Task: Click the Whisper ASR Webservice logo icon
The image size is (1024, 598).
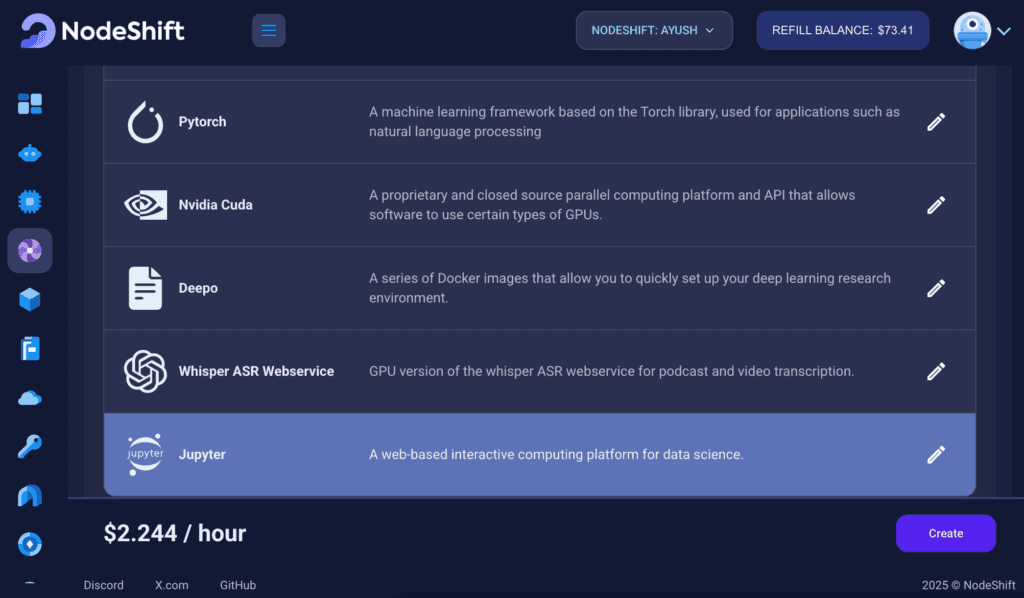Action: coord(145,371)
